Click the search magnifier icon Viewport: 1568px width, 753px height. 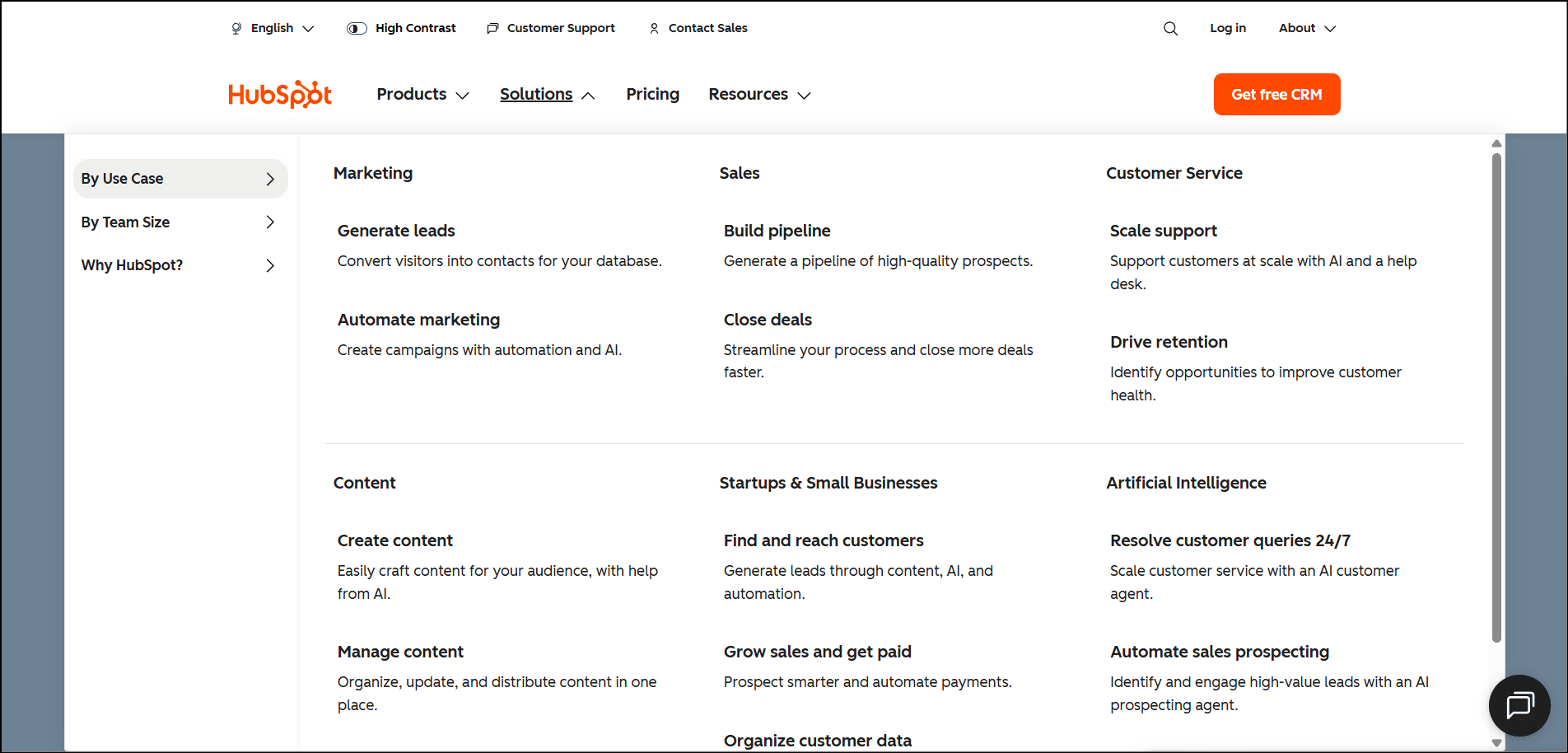point(1170,29)
